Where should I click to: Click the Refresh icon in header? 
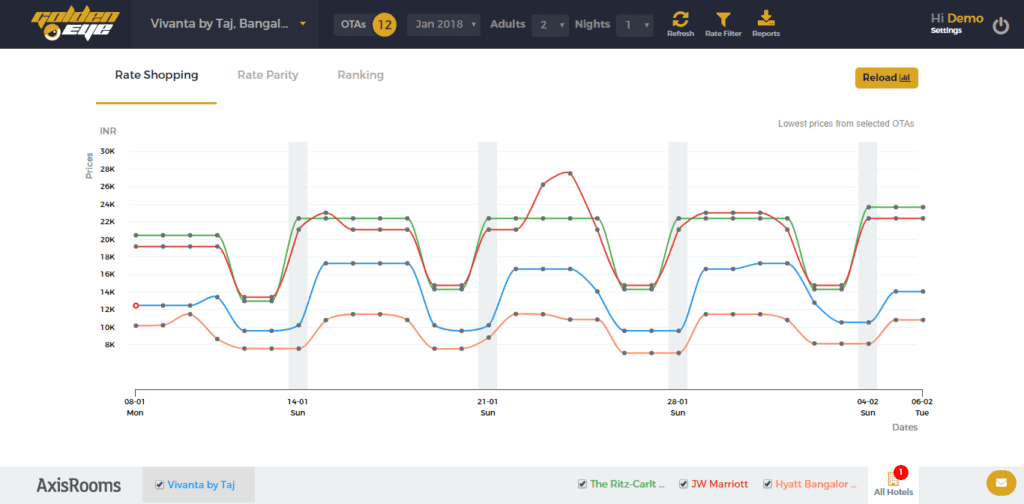tap(680, 19)
